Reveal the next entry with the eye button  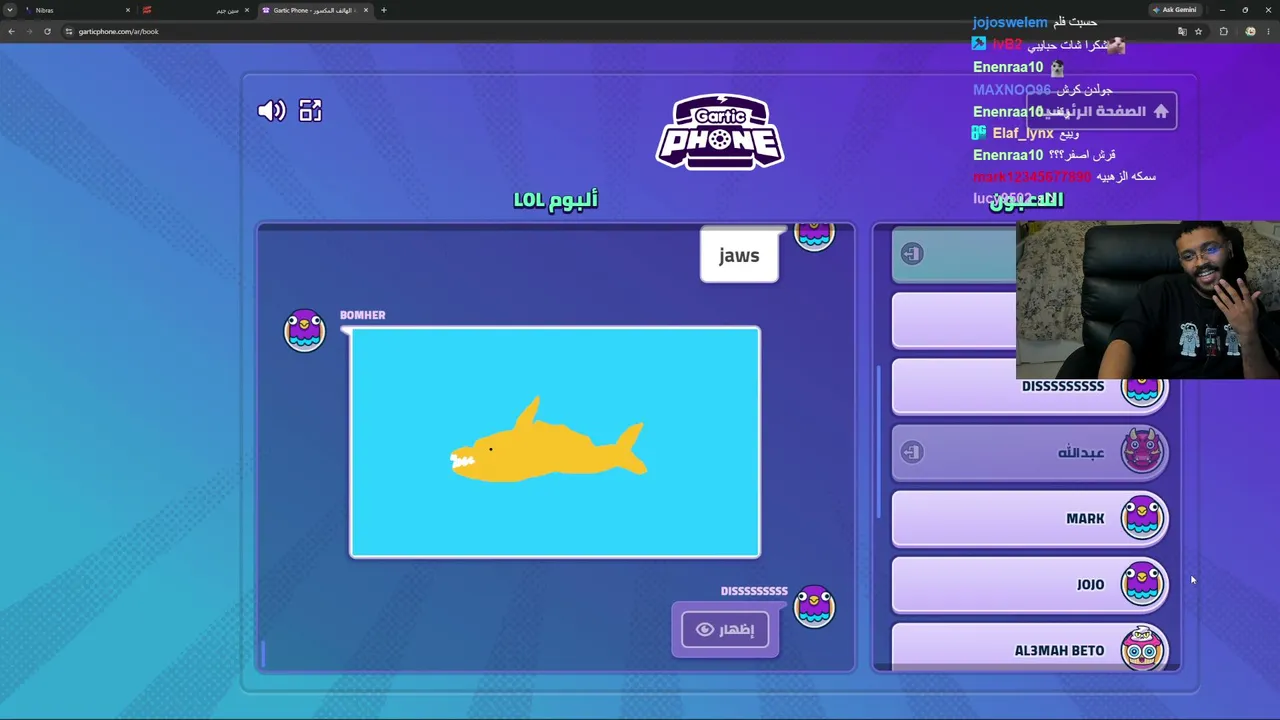pos(725,629)
